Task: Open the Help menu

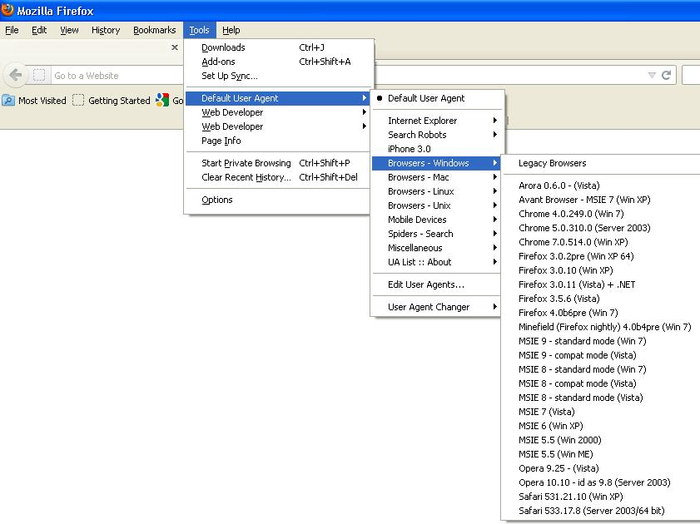Action: (231, 30)
